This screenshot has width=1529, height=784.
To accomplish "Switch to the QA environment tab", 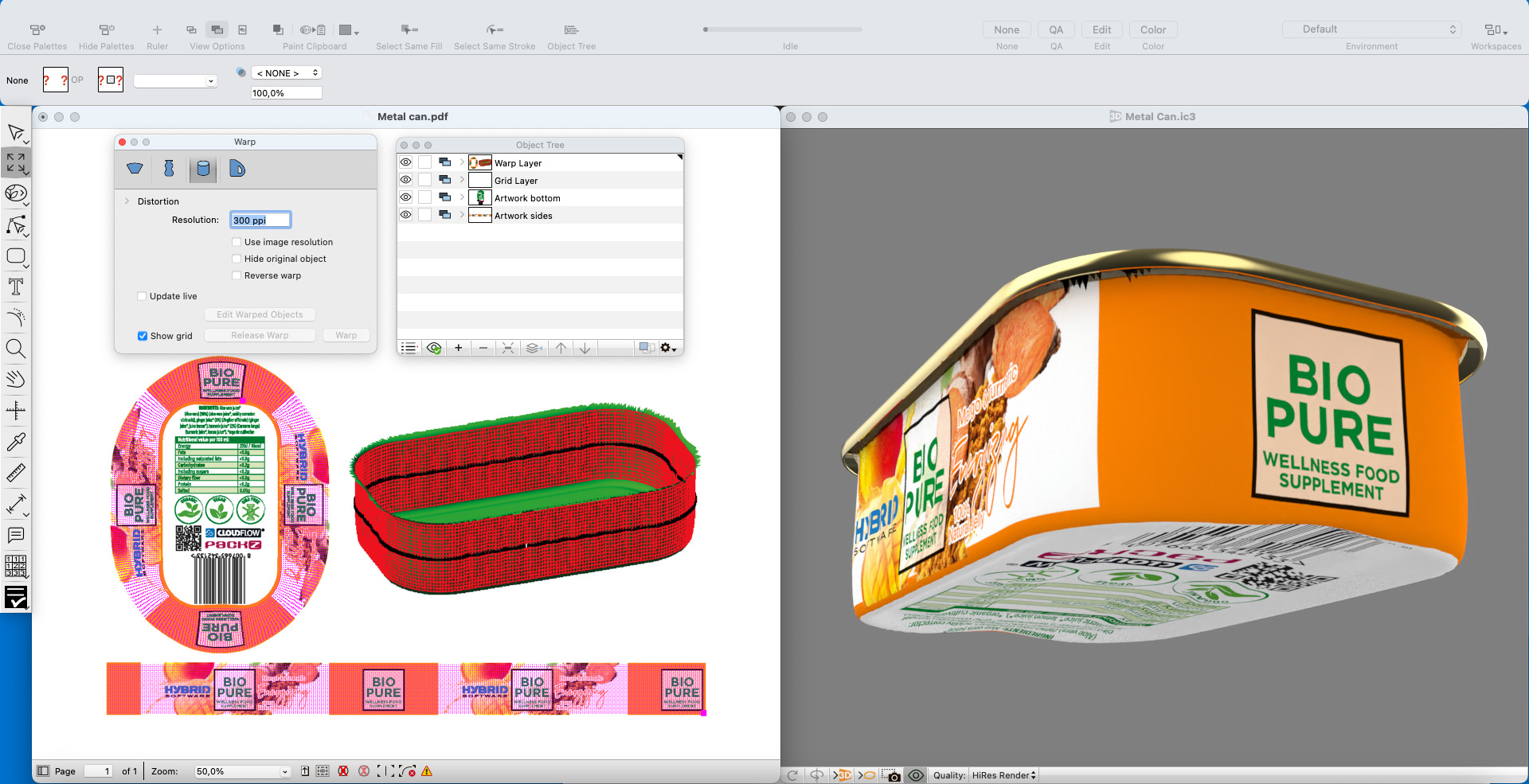I will coord(1056,29).
